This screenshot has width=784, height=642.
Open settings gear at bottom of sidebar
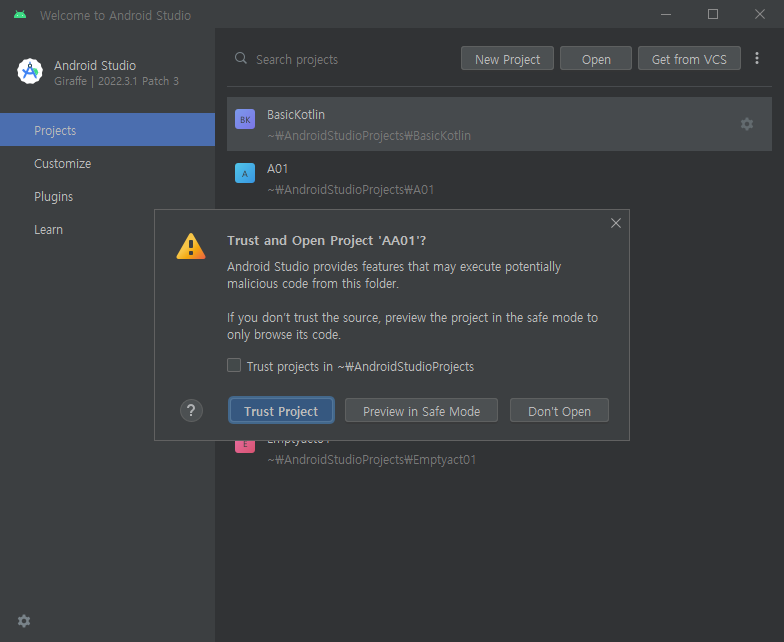pos(24,621)
